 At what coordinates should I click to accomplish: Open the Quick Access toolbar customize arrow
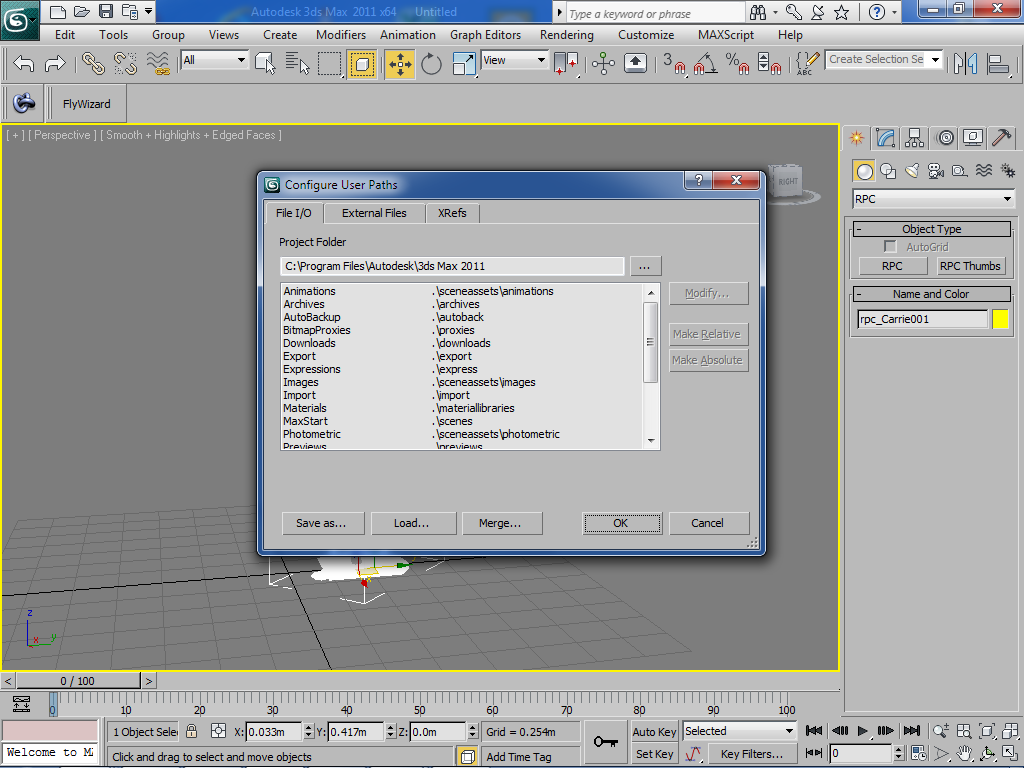click(x=149, y=11)
